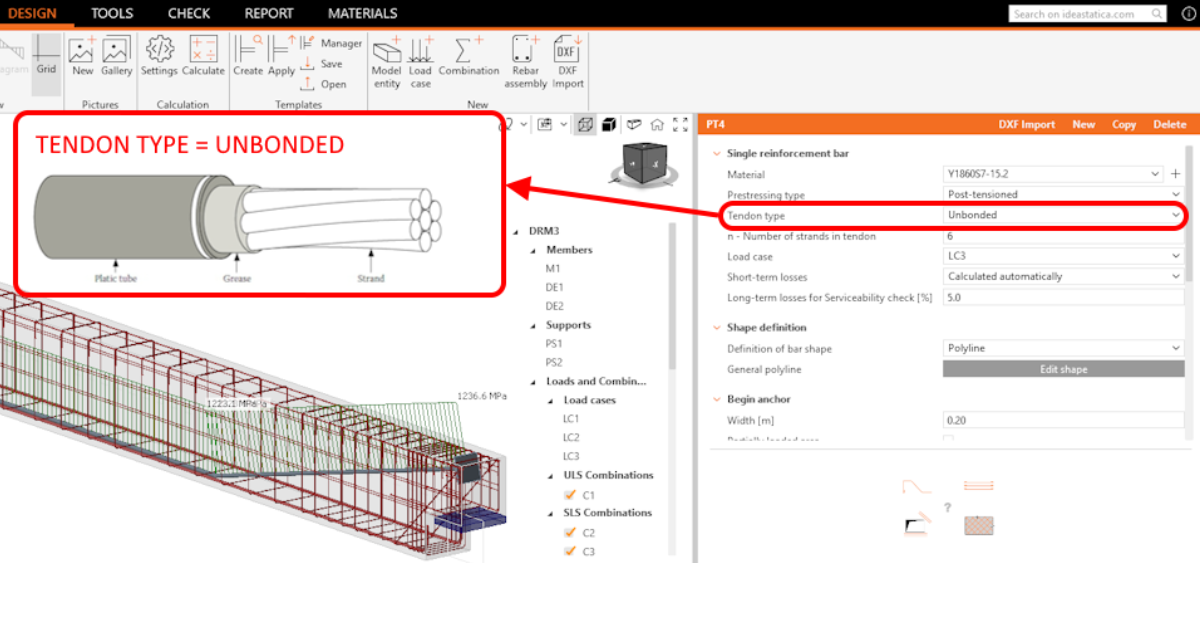Click the tendon profile curve icon

[x=917, y=486]
